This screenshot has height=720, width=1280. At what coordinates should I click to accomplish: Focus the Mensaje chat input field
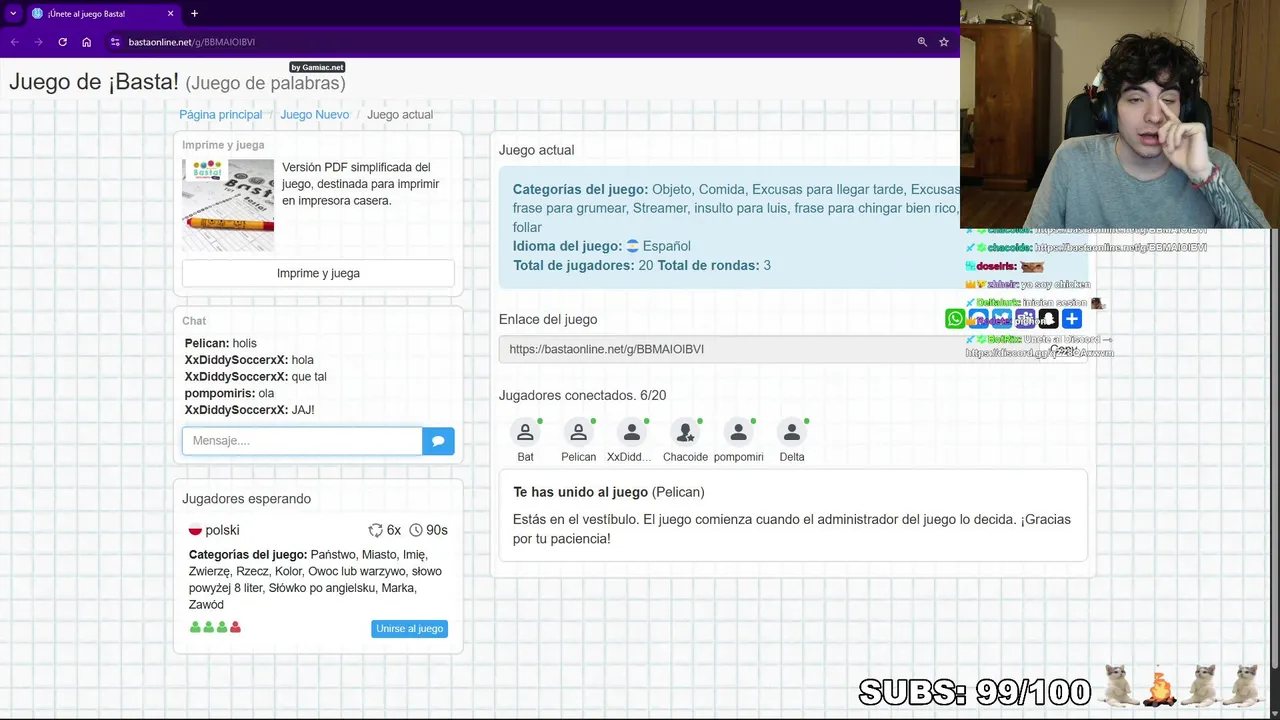coord(302,441)
